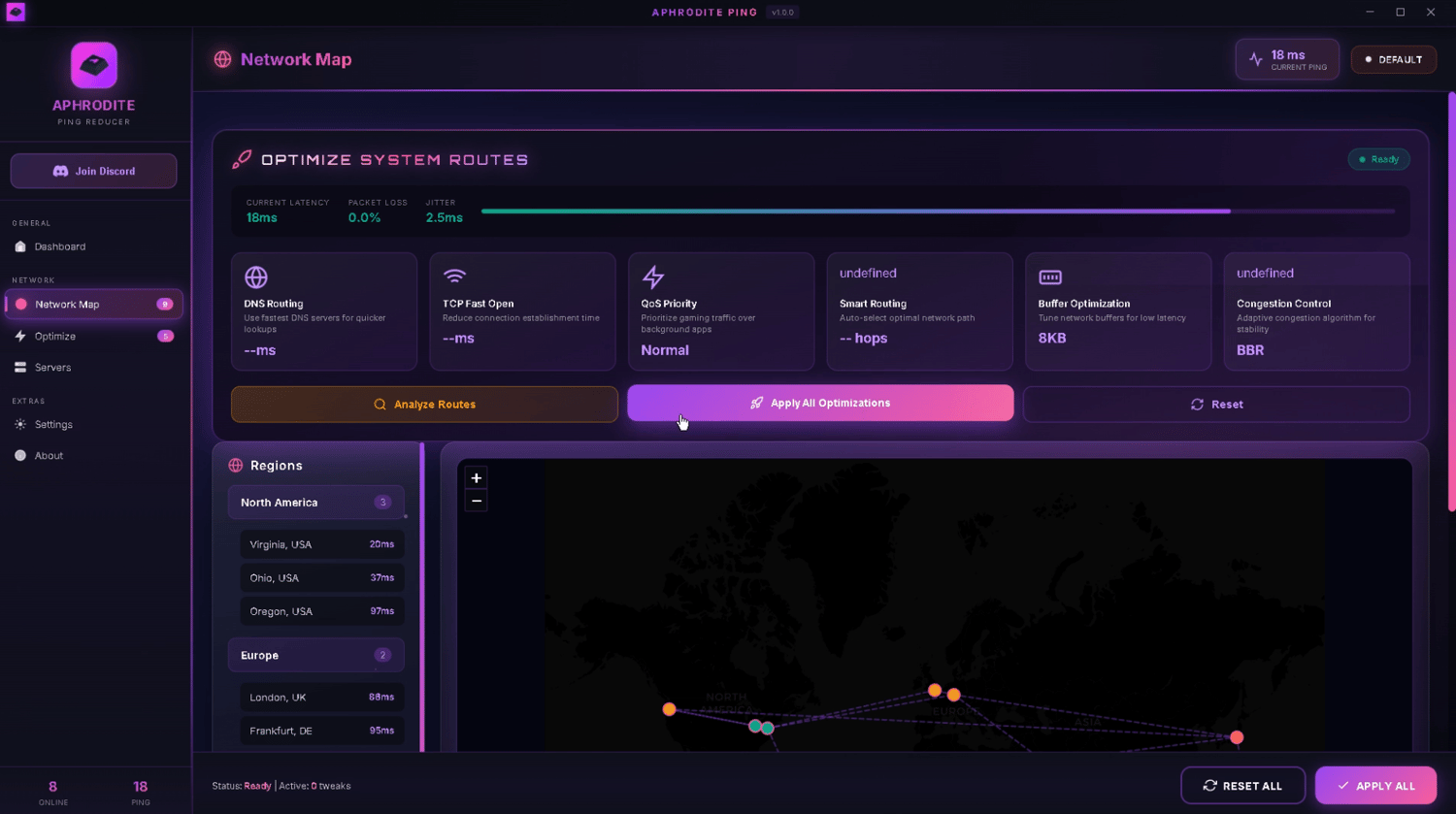Screen dimensions: 1456x814
Task: Click the Join Discord button
Action: click(94, 171)
